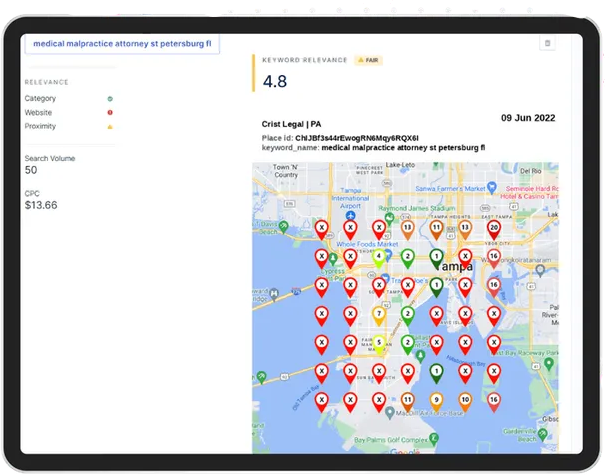The image size is (609, 475).
Task: Click the Search Volume value 50
Action: 31,170
